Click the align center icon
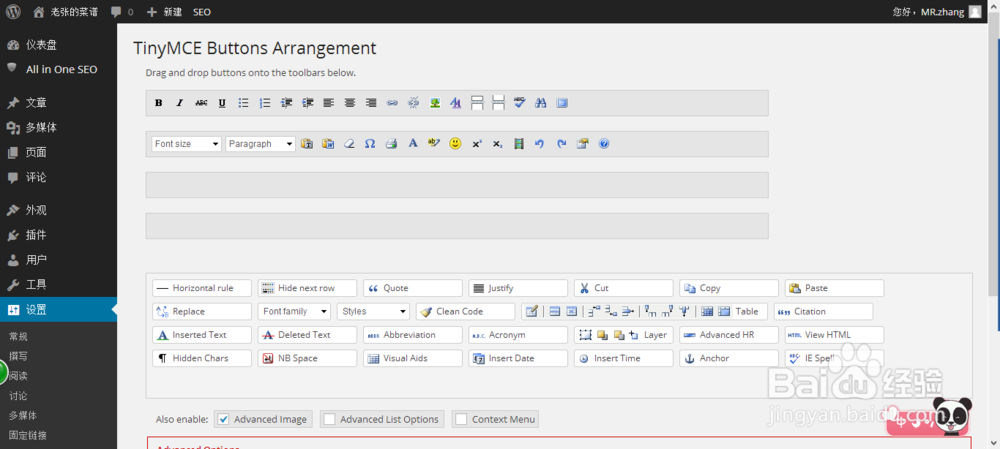This screenshot has height=449, width=1000. point(349,103)
